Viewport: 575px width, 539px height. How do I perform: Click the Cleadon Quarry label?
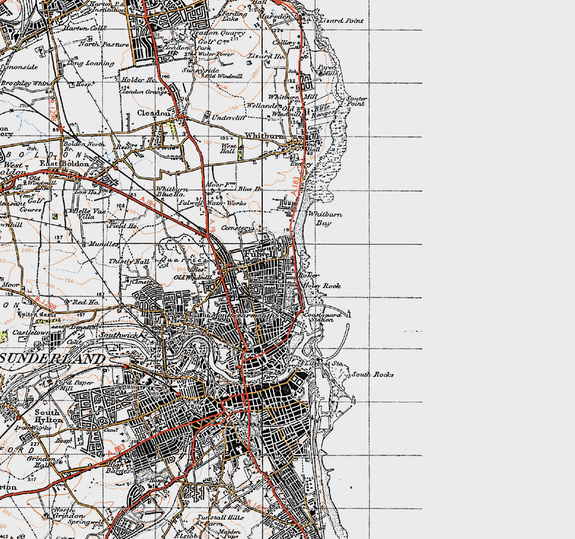click(217, 33)
